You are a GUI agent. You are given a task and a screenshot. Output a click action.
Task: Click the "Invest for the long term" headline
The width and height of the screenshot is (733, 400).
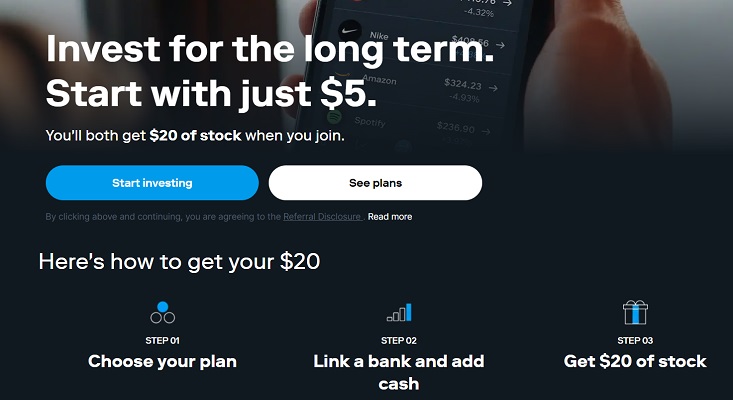point(270,49)
